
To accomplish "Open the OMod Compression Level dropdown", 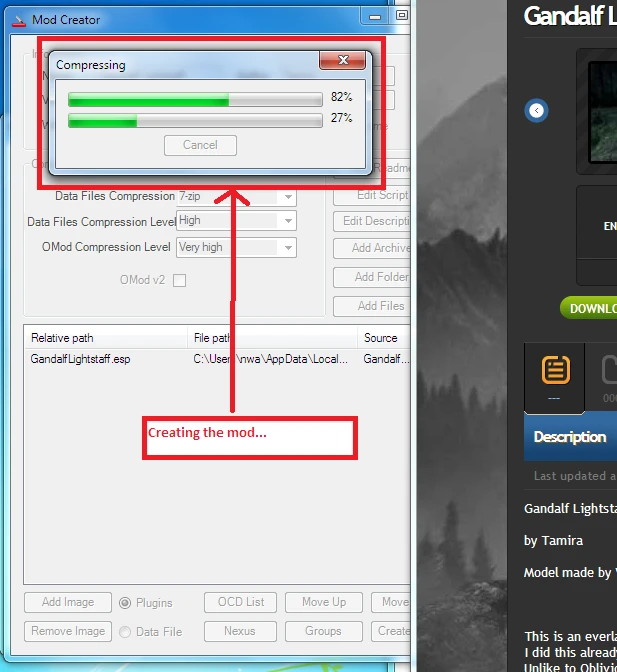I will pos(288,247).
